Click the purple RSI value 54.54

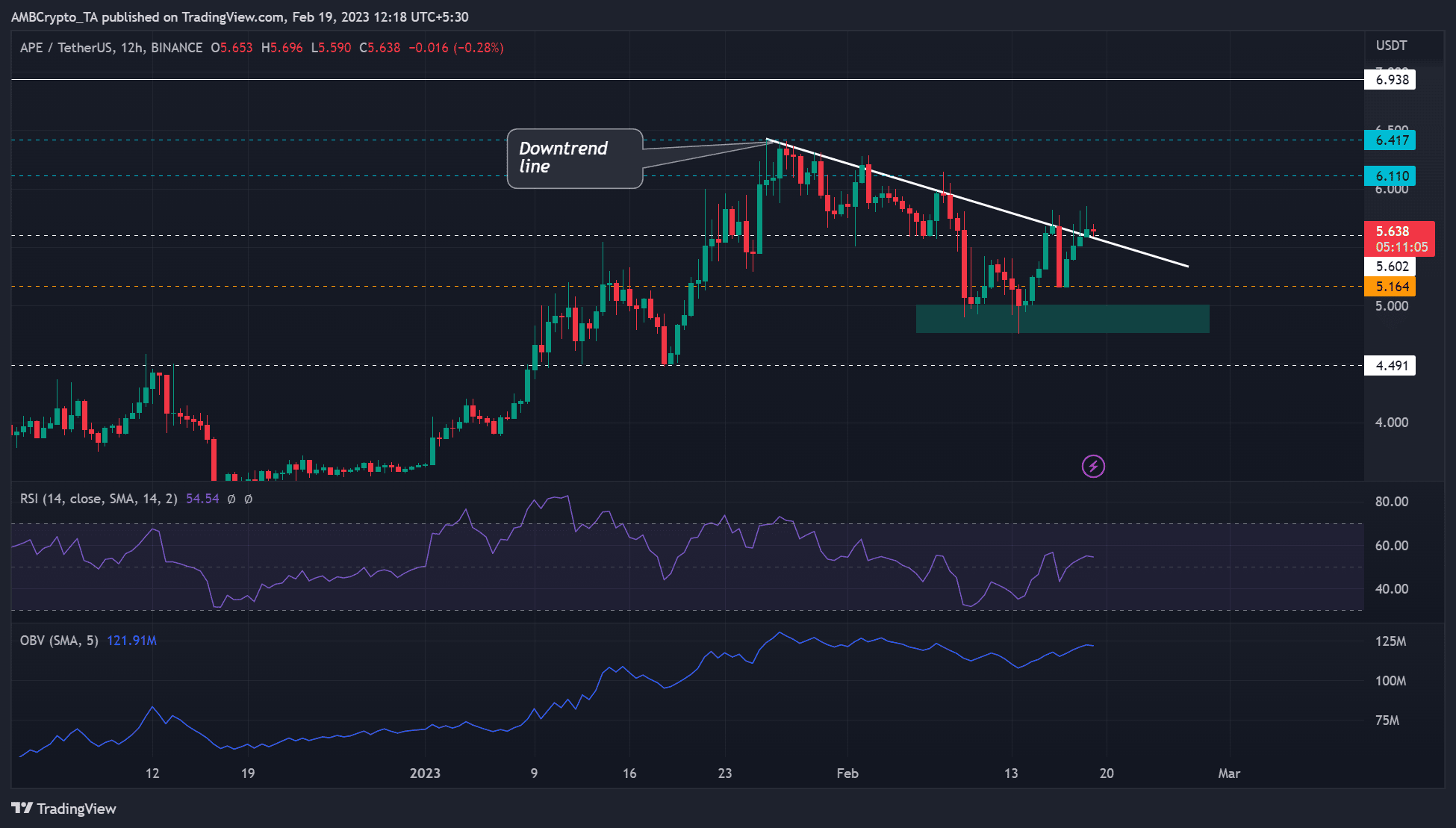tap(202, 499)
